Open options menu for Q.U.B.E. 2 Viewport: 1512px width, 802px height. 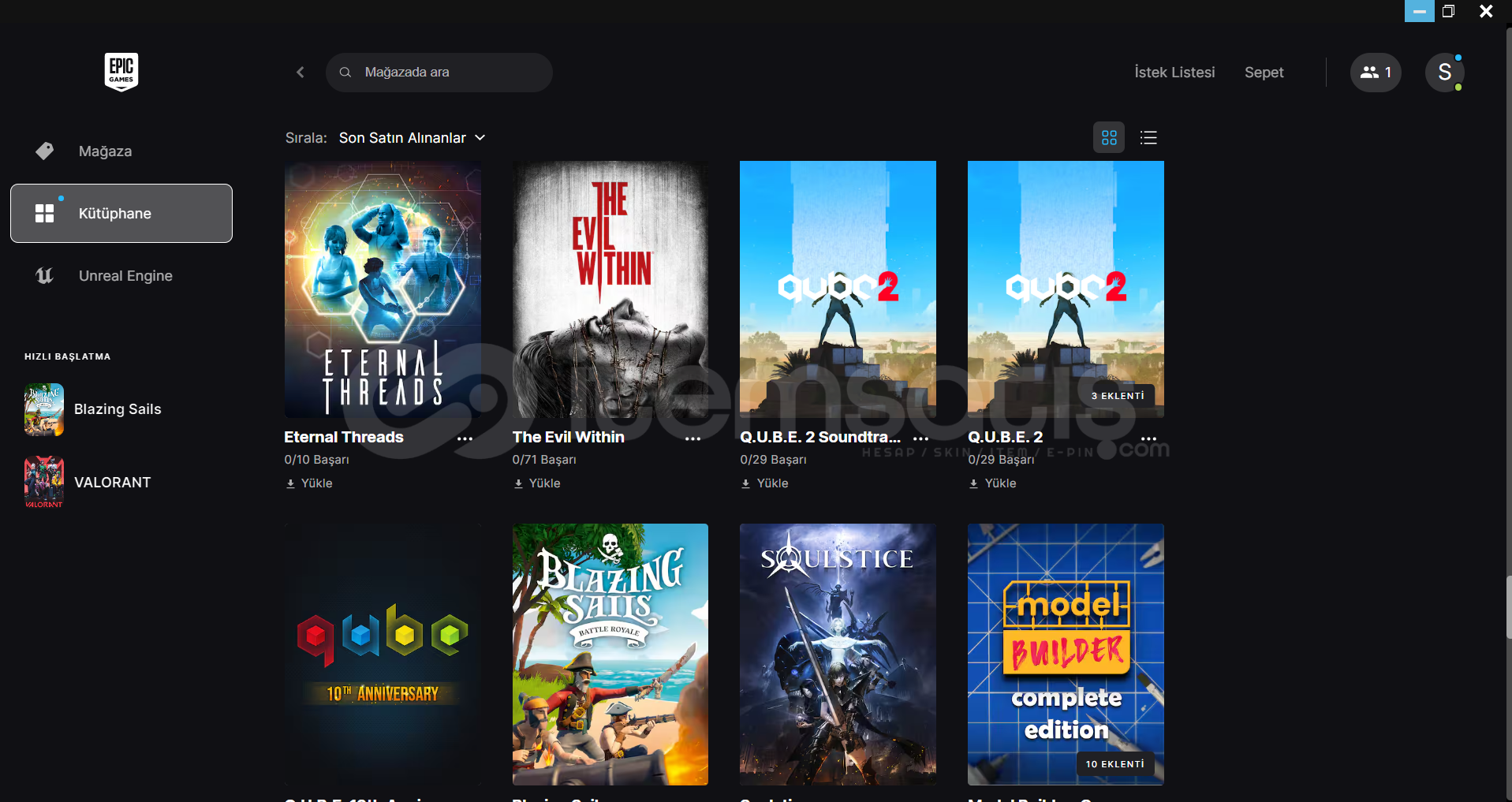pos(1148,438)
